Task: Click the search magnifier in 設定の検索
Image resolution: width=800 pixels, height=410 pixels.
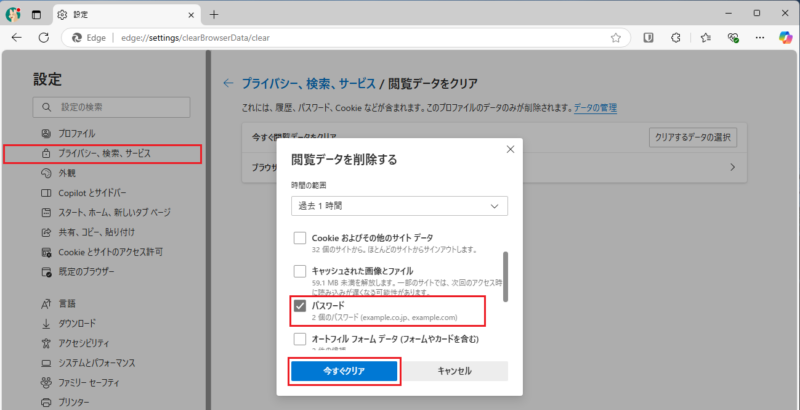Action: pyautogui.click(x=46, y=108)
